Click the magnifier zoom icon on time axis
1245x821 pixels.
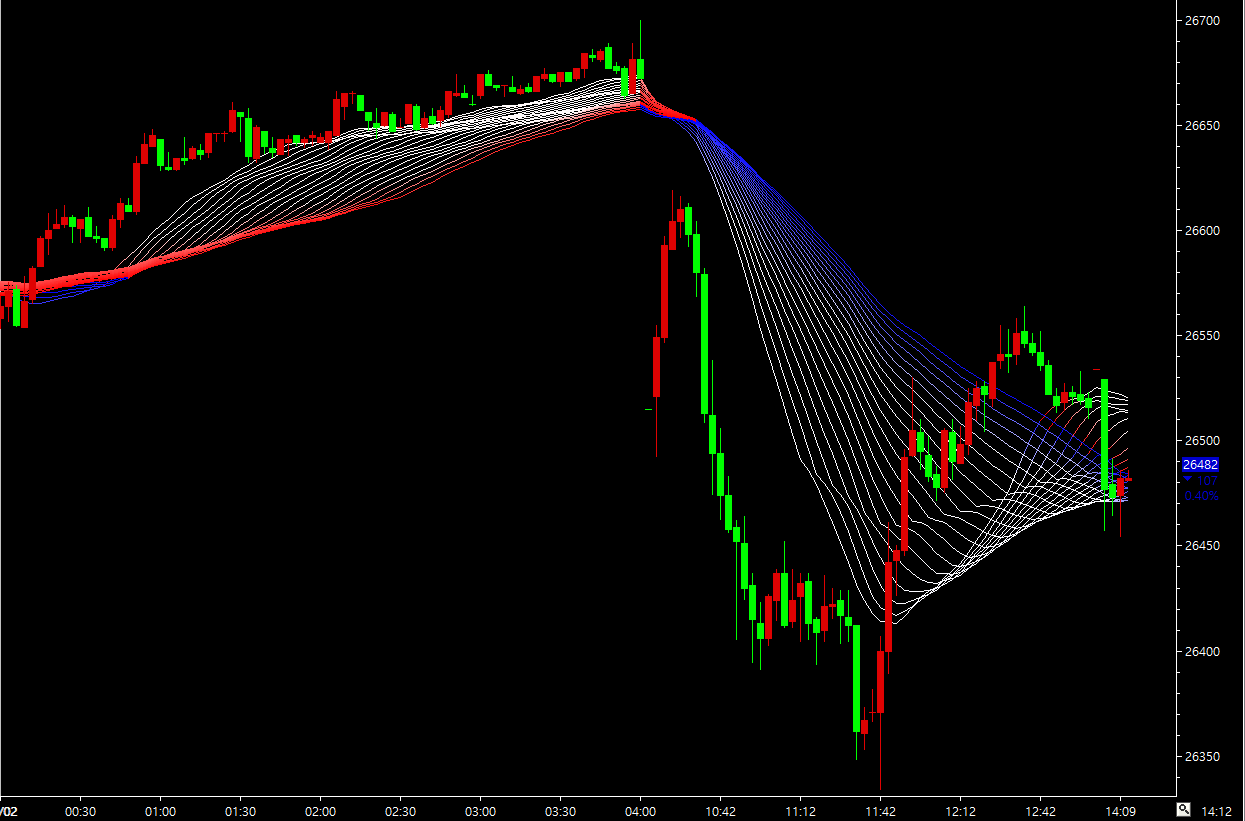coord(1183,809)
